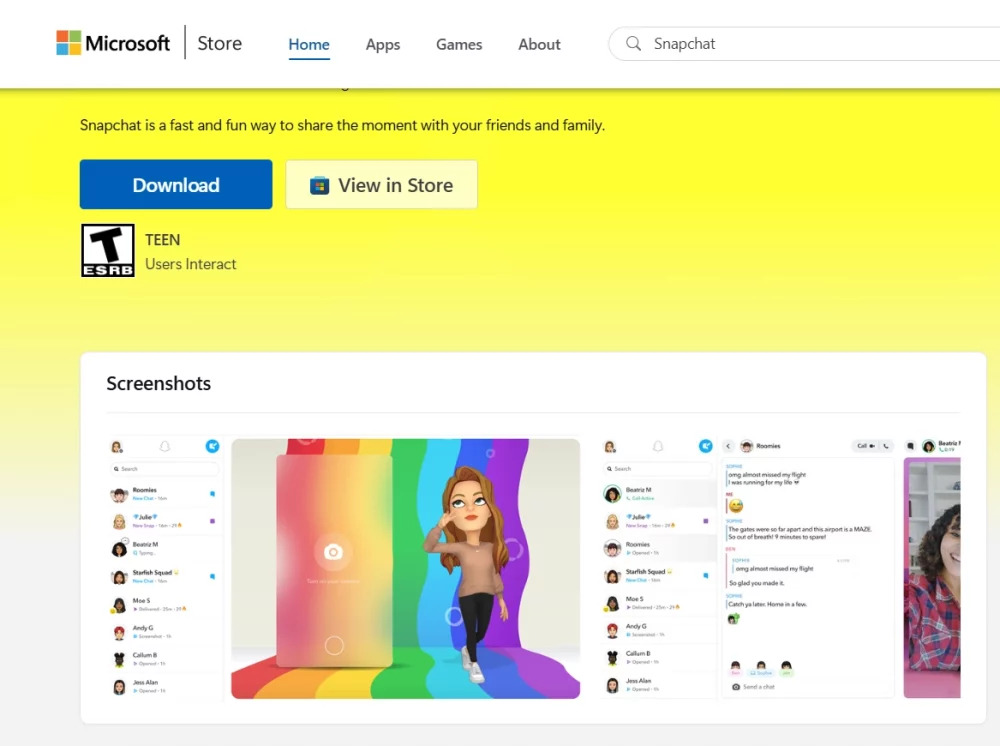The height and width of the screenshot is (746, 1000).
Task: Click the camera icon in rainbow screenshot
Action: point(334,552)
